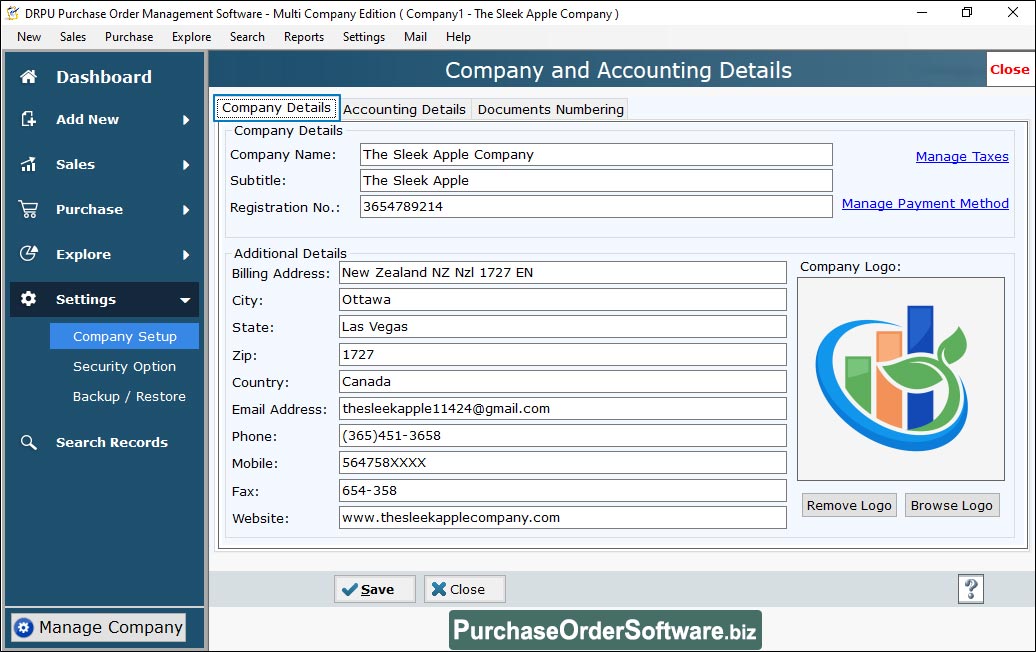Click the red Close in header
The height and width of the screenshot is (652, 1036).
pyautogui.click(x=1009, y=69)
